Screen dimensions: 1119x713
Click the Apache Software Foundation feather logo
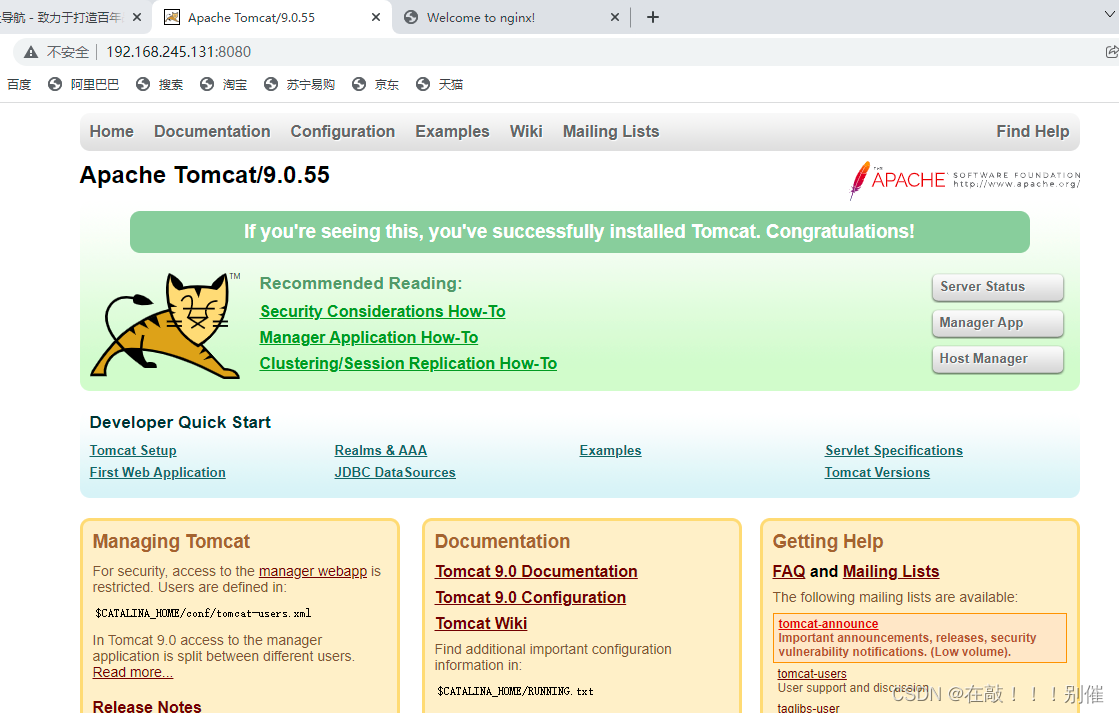pyautogui.click(x=965, y=180)
